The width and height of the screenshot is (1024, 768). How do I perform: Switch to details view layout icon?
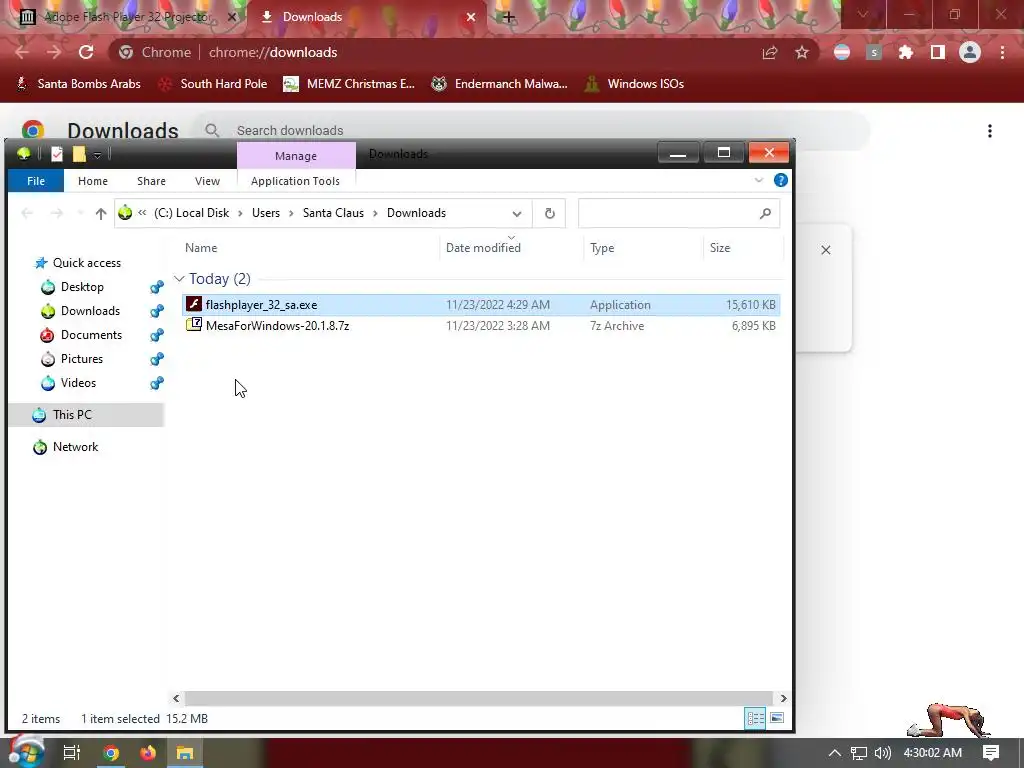[x=756, y=718]
